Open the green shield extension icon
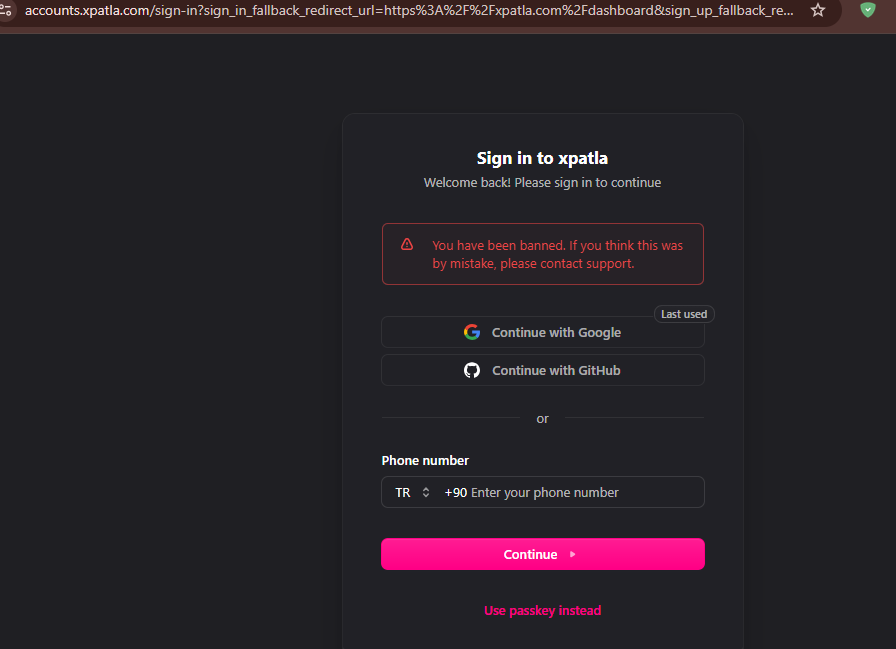896x649 pixels. click(867, 10)
